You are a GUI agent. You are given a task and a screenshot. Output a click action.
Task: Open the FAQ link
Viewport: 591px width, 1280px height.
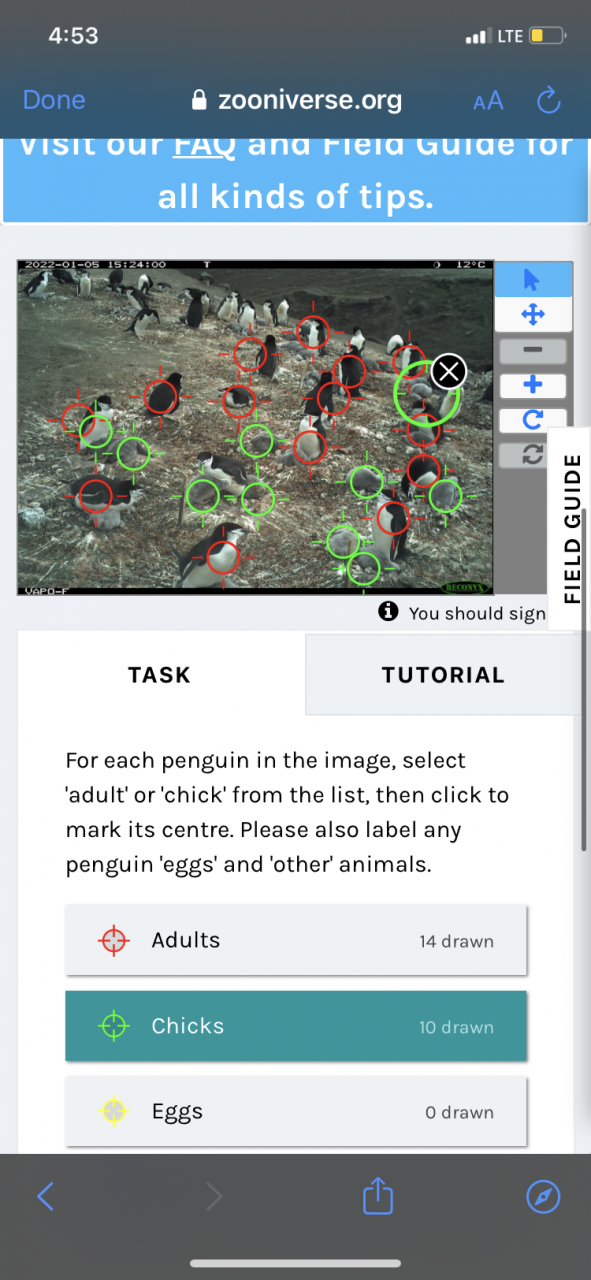(x=204, y=144)
